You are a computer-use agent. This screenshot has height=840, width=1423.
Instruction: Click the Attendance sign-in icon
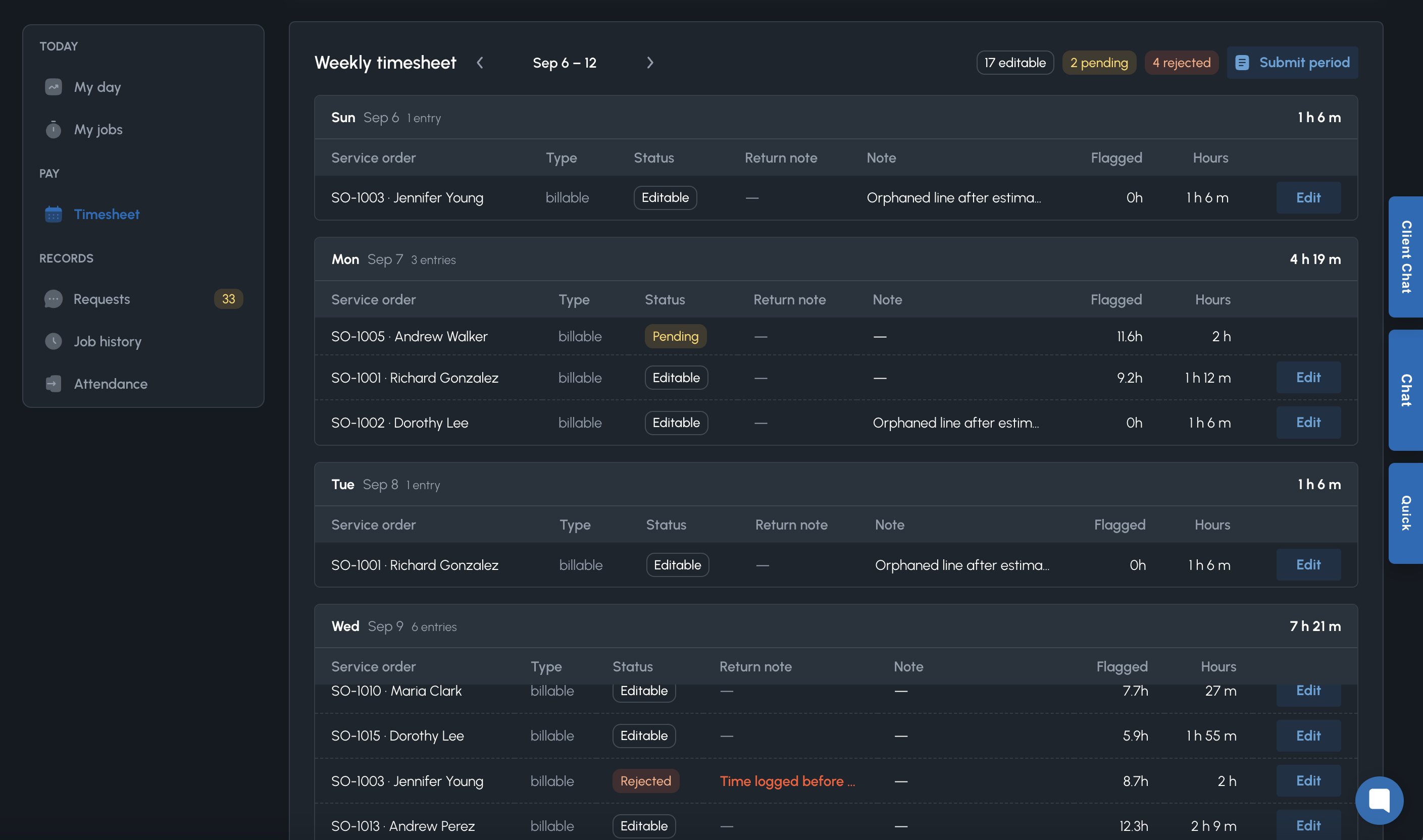[x=53, y=384]
